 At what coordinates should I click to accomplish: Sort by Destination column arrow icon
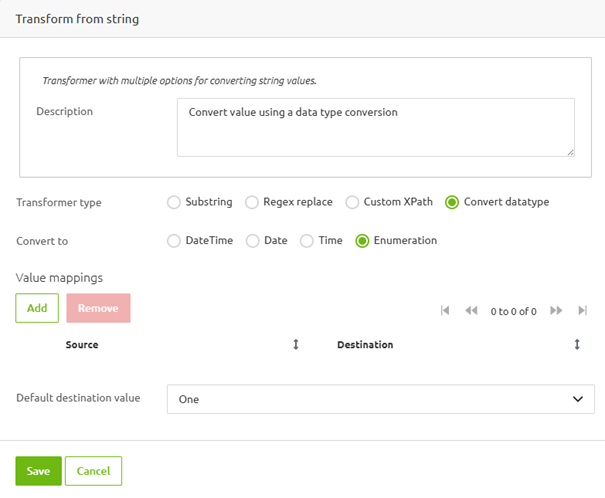pos(577,345)
